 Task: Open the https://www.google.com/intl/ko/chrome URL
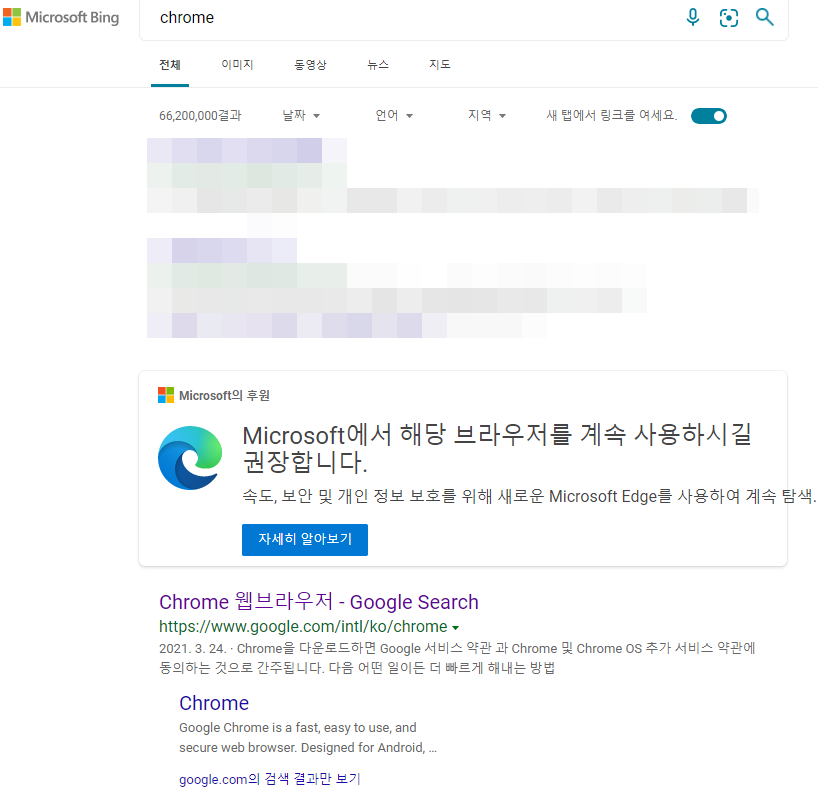303,626
